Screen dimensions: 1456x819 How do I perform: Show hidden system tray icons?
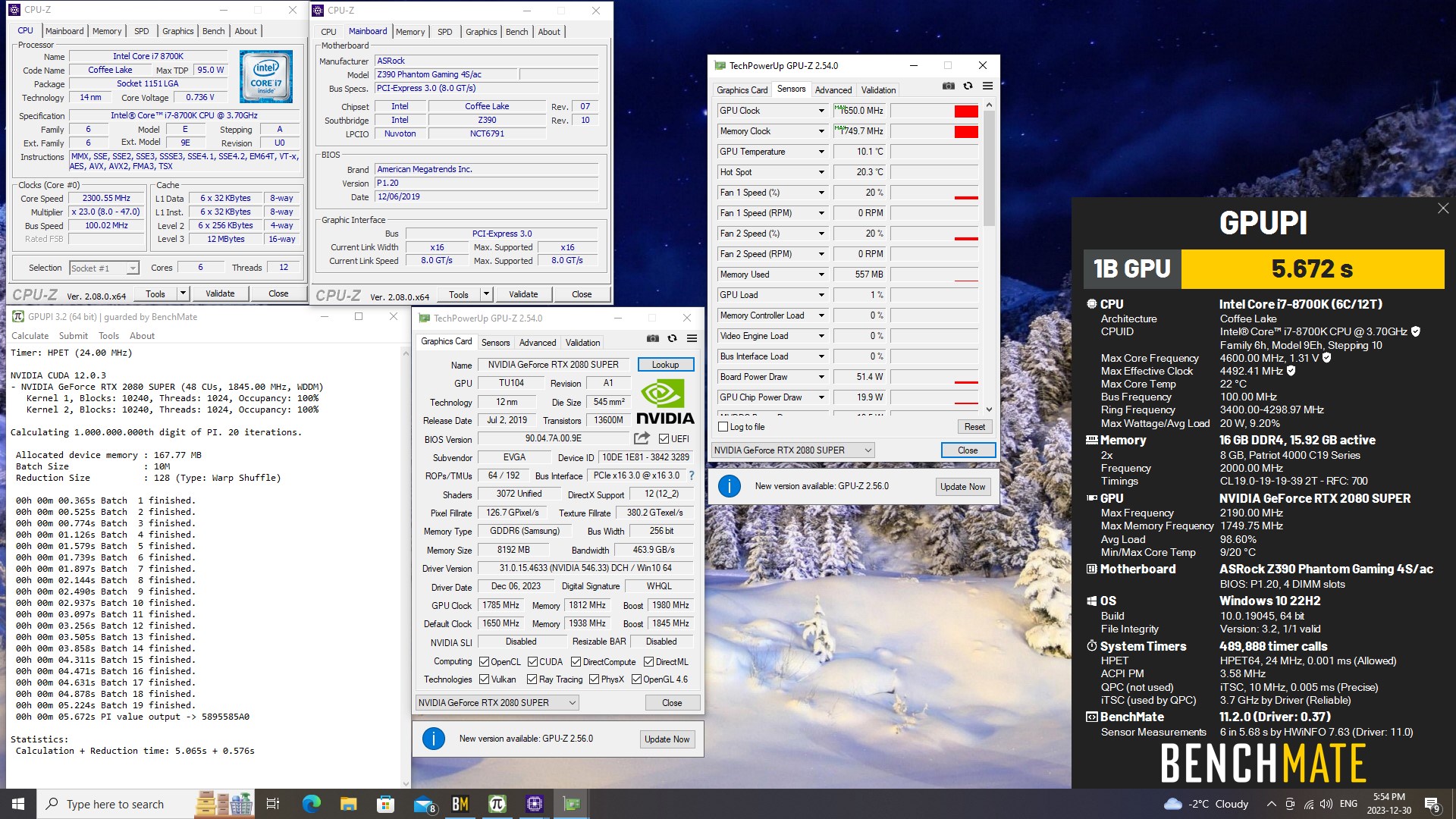1271,804
